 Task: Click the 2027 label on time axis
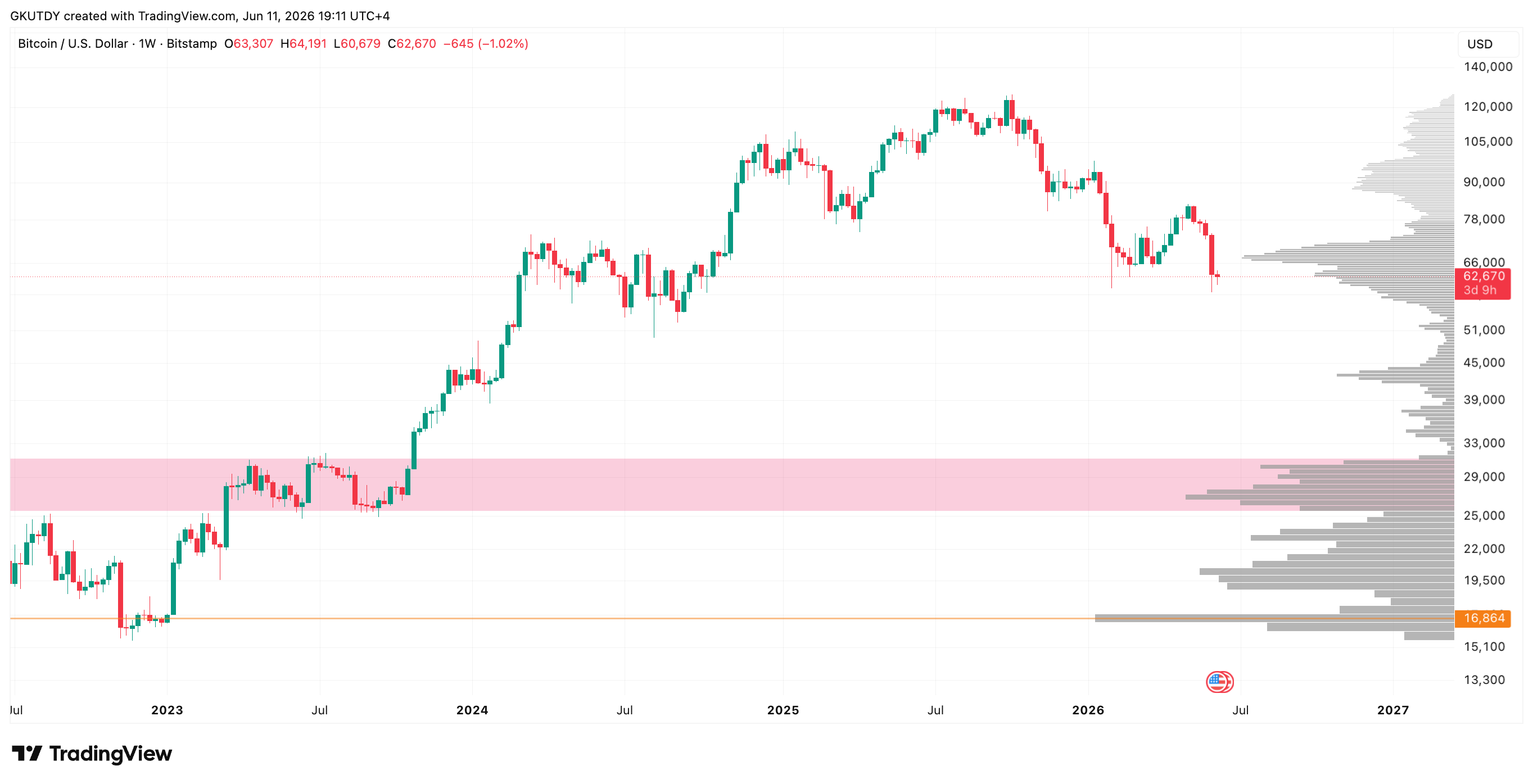click(1393, 710)
